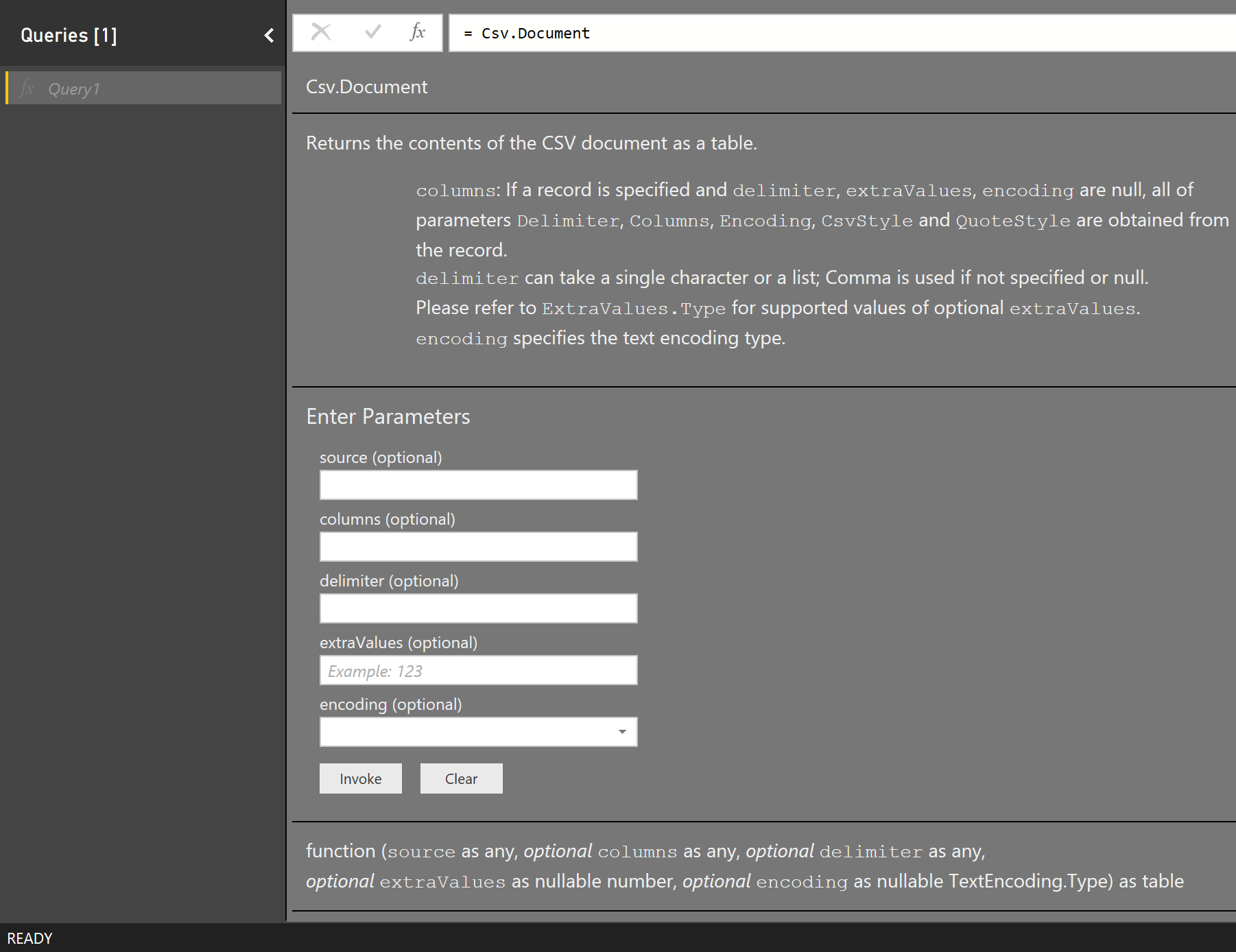This screenshot has width=1236, height=952.
Task: Open the encoding dropdown
Action: coord(478,732)
